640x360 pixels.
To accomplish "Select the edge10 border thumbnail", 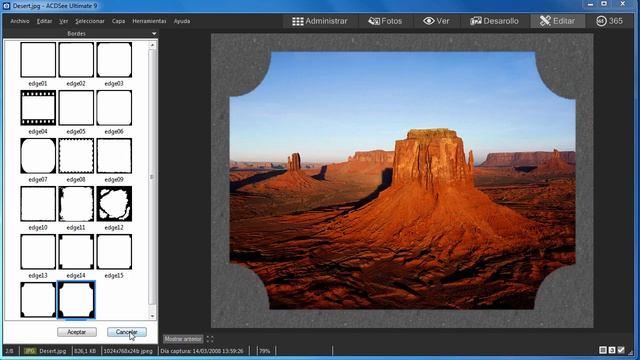I will 38,204.
